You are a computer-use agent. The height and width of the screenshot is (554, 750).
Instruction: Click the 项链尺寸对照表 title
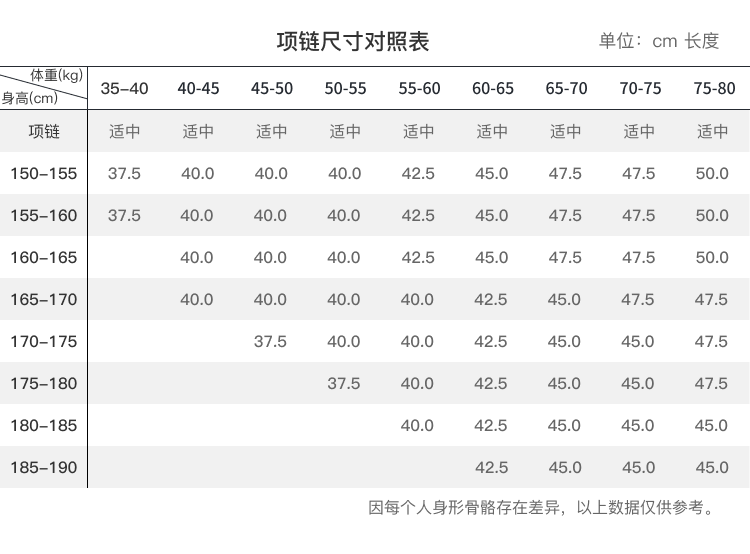[x=353, y=41]
